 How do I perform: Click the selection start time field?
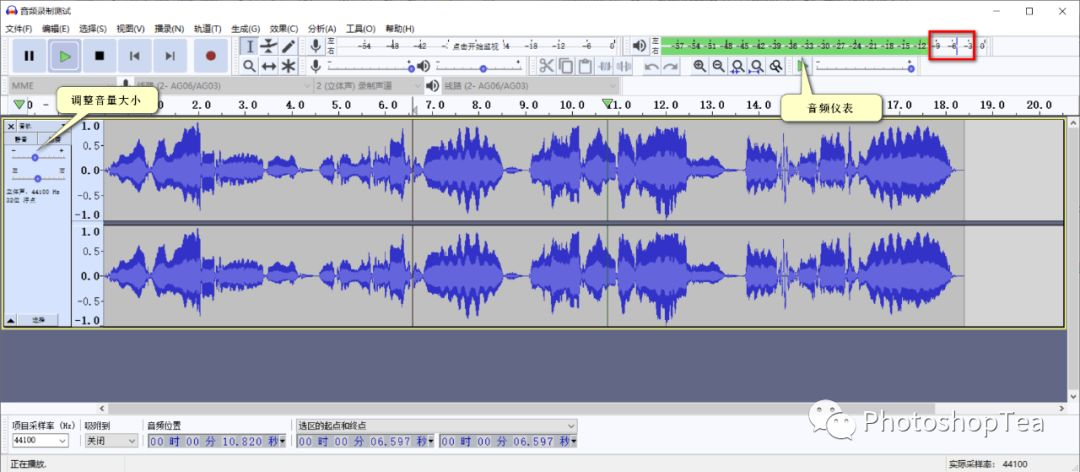click(x=366, y=442)
